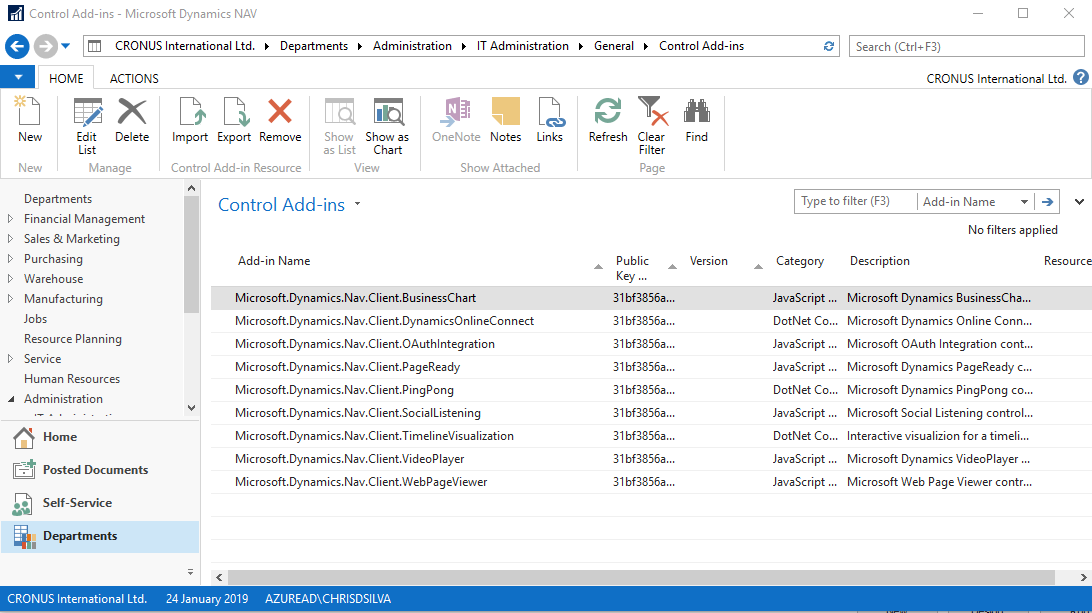The width and height of the screenshot is (1092, 613).
Task: Select the Microsoft.Dynamics.Nav.Client.PingPong row
Action: (x=651, y=390)
